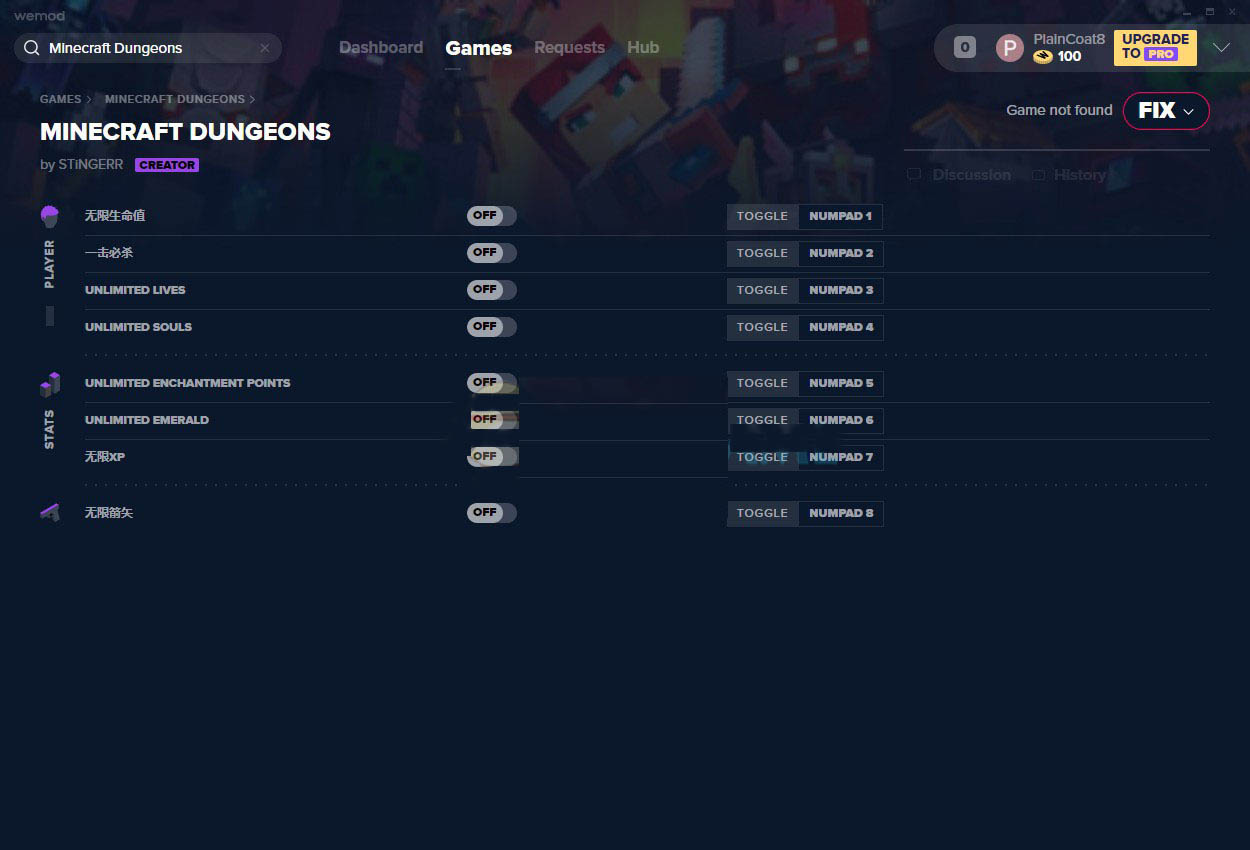This screenshot has width=1250, height=850.
Task: Toggle the 无限箭矢 cheat switch
Action: [492, 513]
